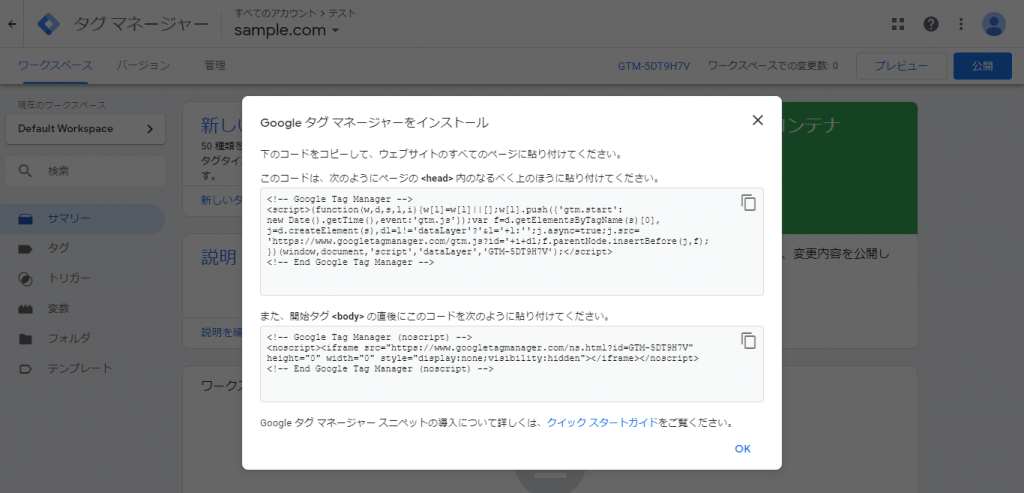This screenshot has width=1024, height=493.
Task: Select サマリー in the sidebar
Action: point(82,219)
